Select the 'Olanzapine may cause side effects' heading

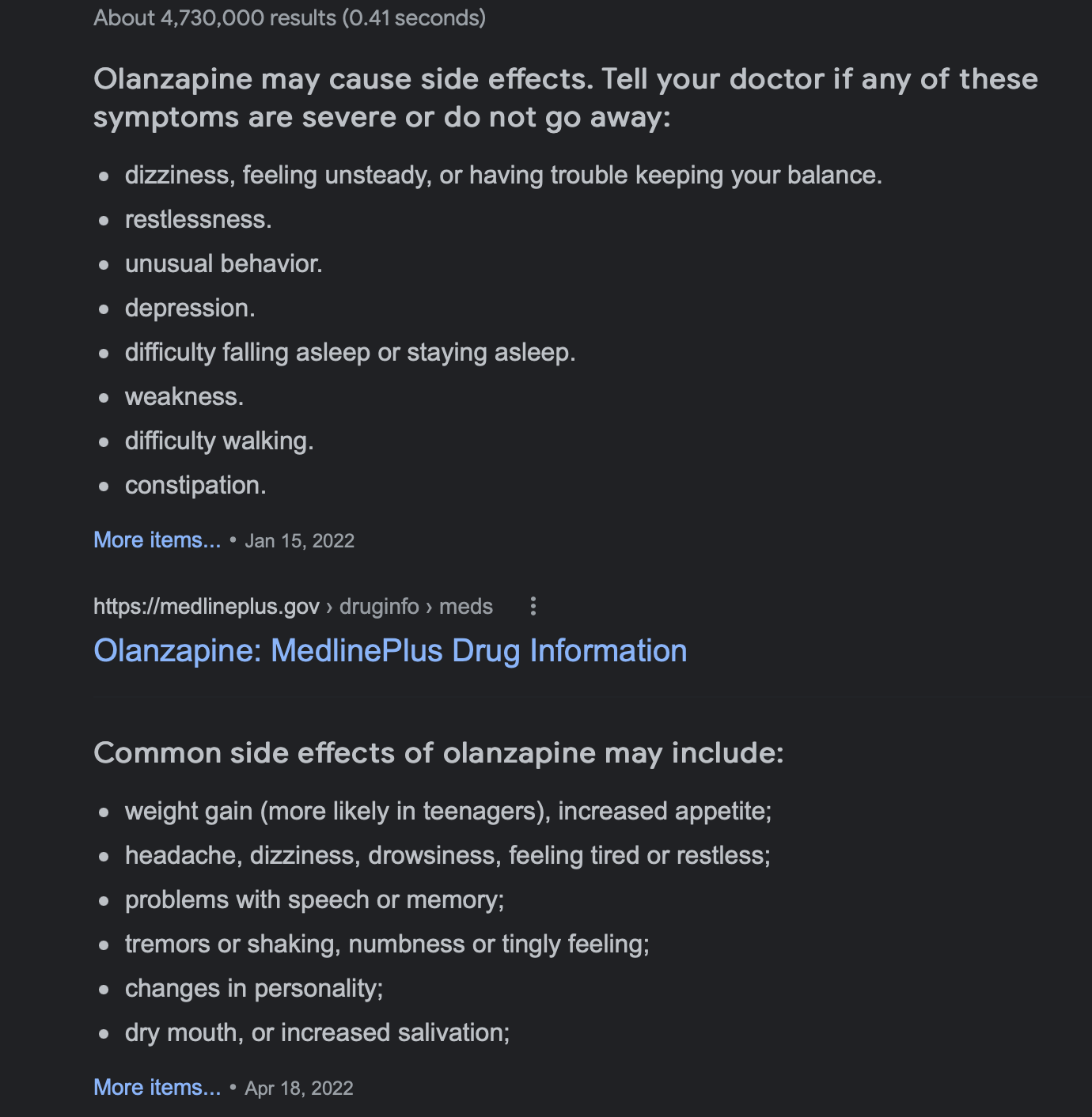566,98
